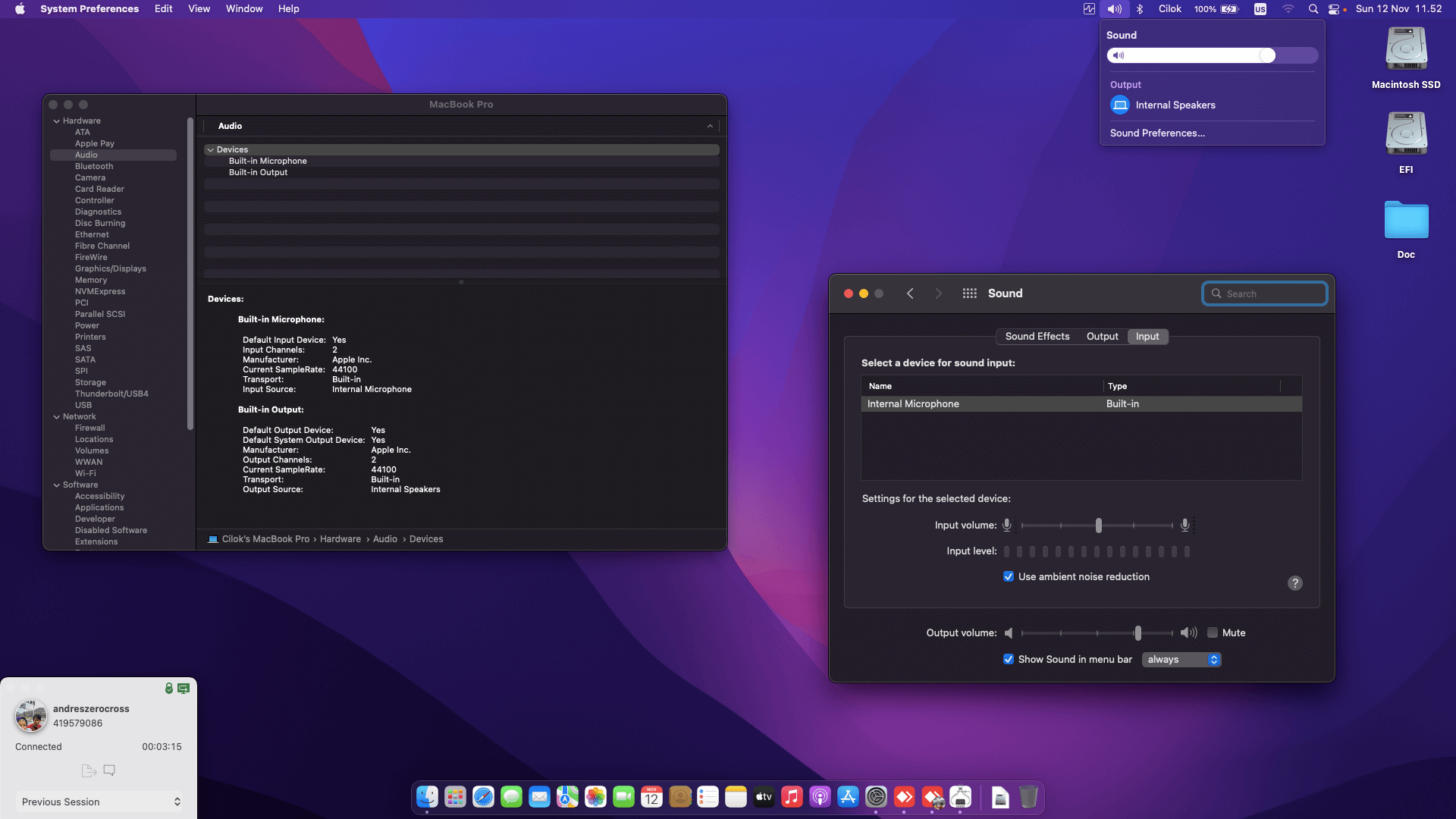Open the Bluetooth menu bar icon

[x=1140, y=9]
